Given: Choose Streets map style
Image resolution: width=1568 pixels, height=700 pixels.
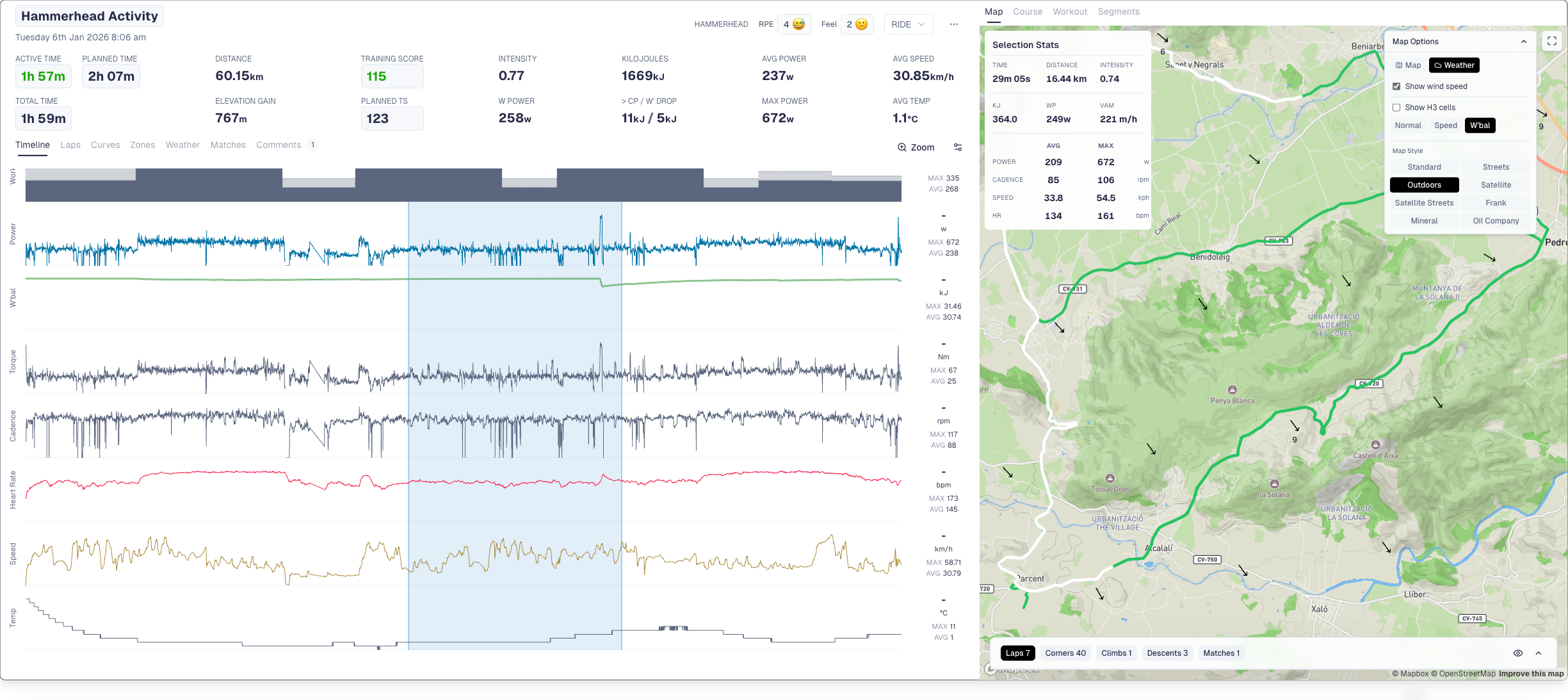Looking at the screenshot, I should click(x=1496, y=167).
